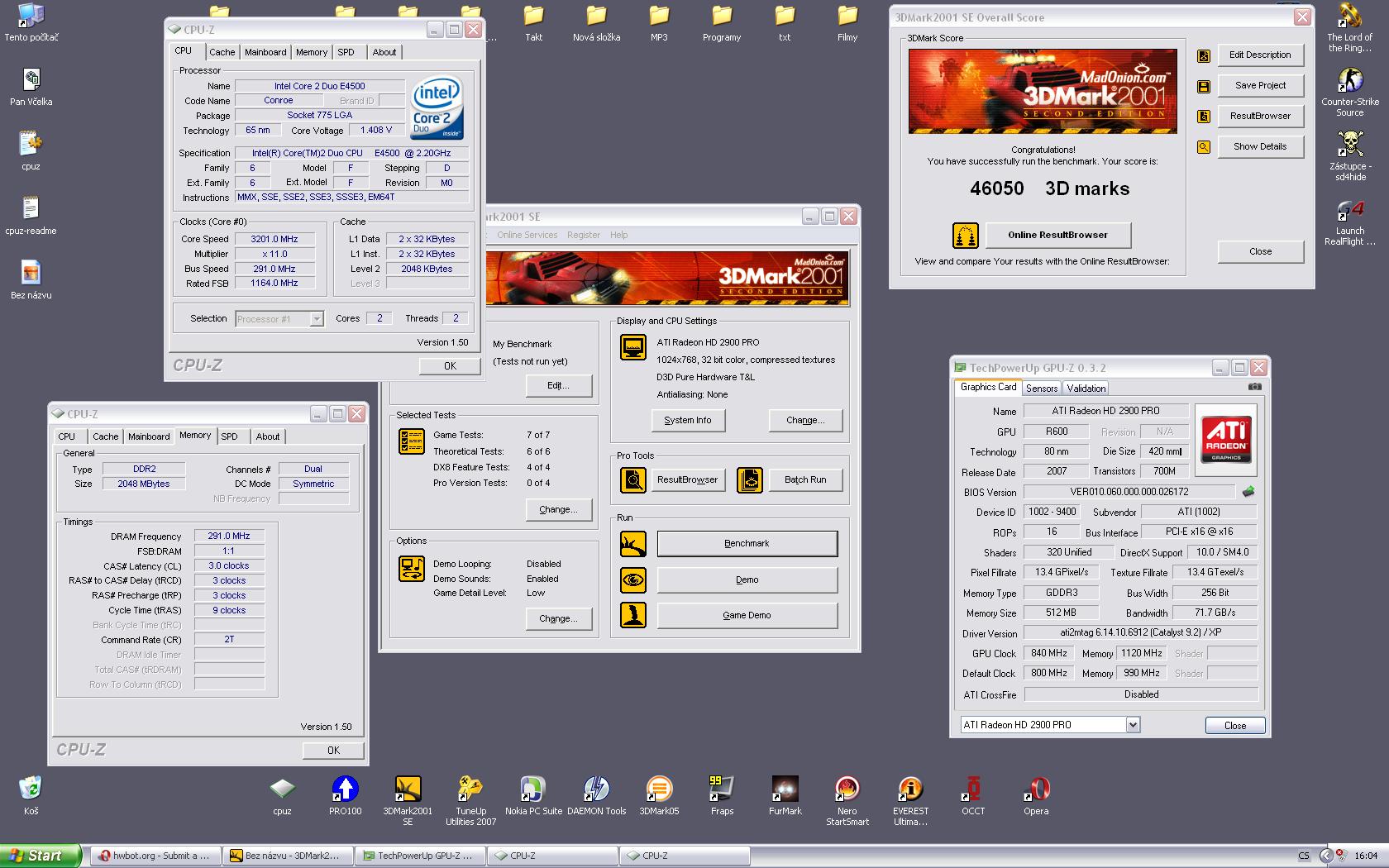
Task: Open Pan Včelka desktop icon
Action: pos(31,87)
